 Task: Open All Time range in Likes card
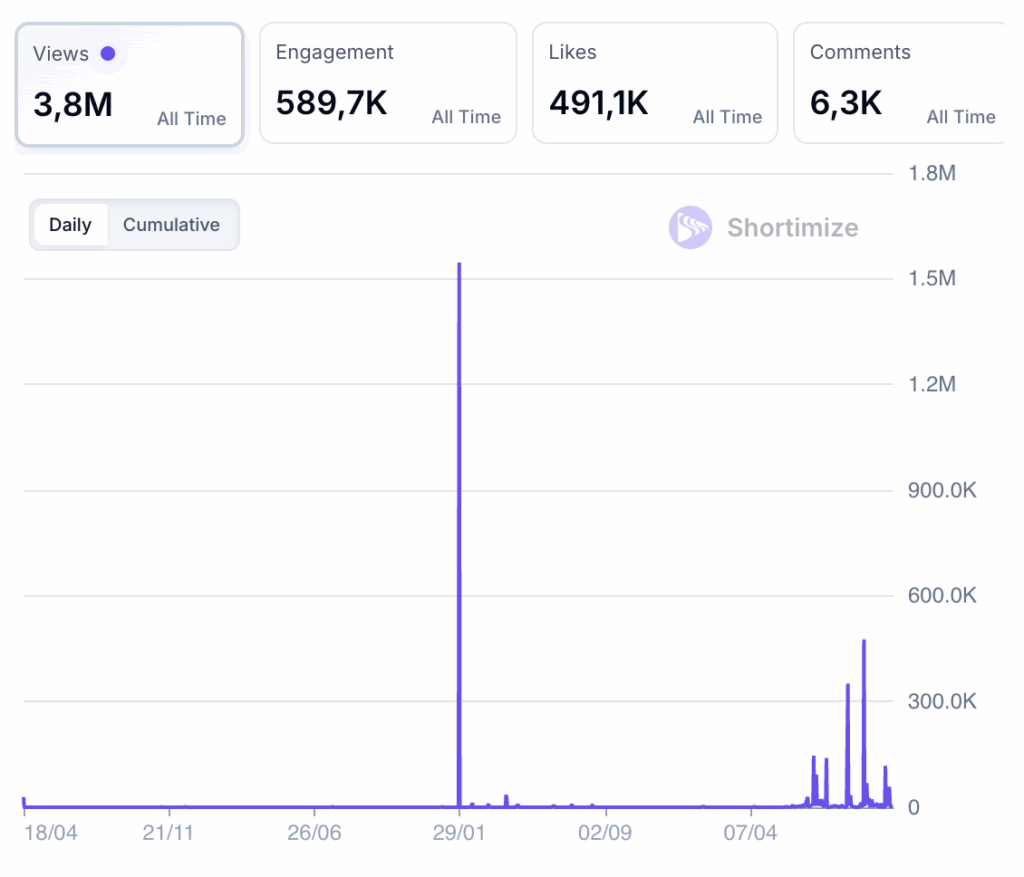[x=727, y=117]
